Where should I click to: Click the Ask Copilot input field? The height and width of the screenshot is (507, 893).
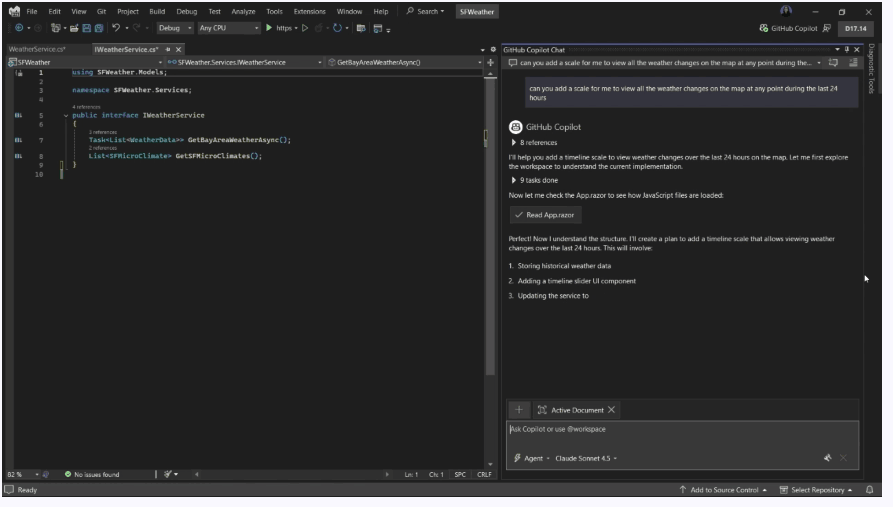tap(682, 430)
